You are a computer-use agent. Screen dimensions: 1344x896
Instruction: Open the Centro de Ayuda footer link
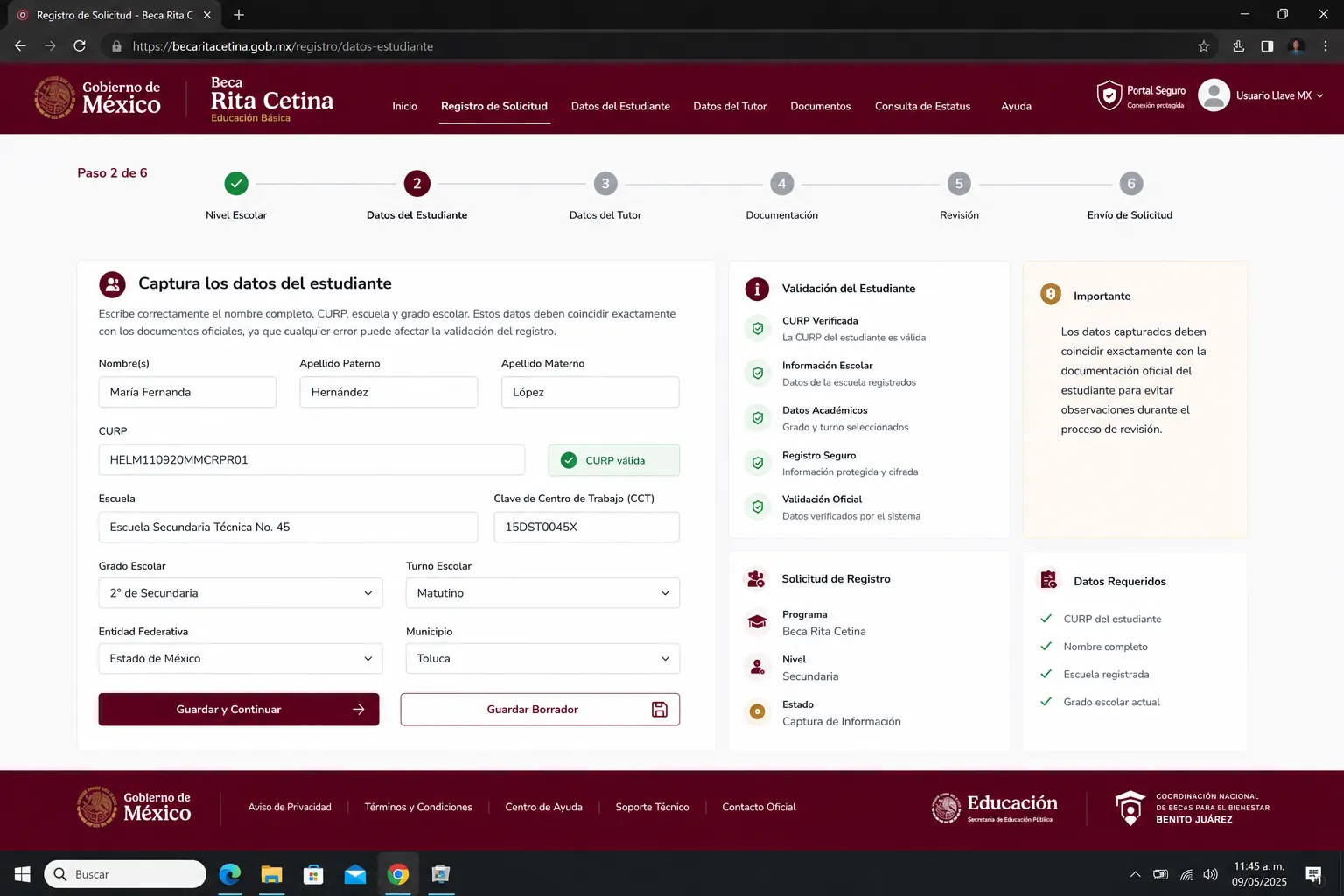543,807
